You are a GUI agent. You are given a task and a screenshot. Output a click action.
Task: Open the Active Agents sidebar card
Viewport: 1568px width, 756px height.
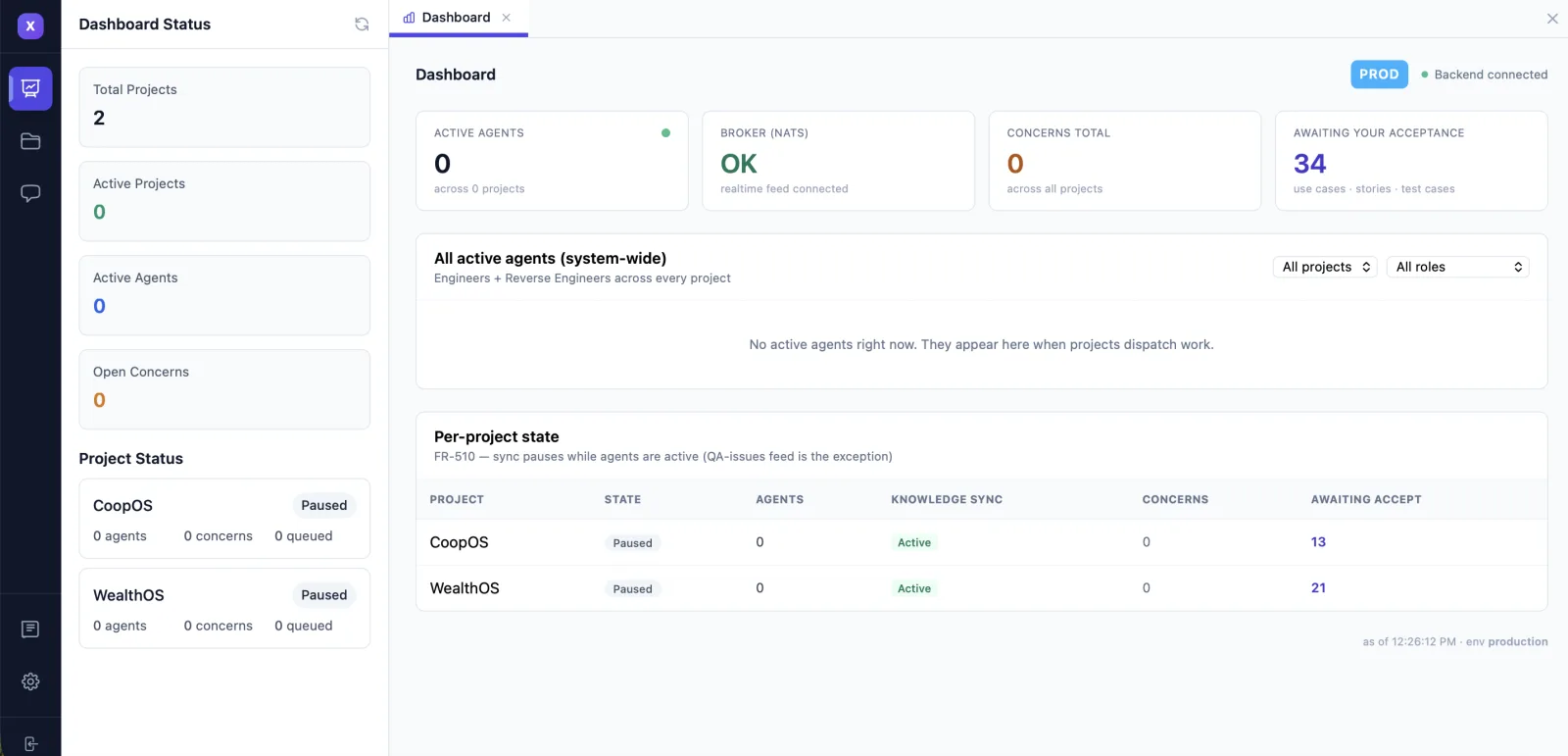coord(224,295)
